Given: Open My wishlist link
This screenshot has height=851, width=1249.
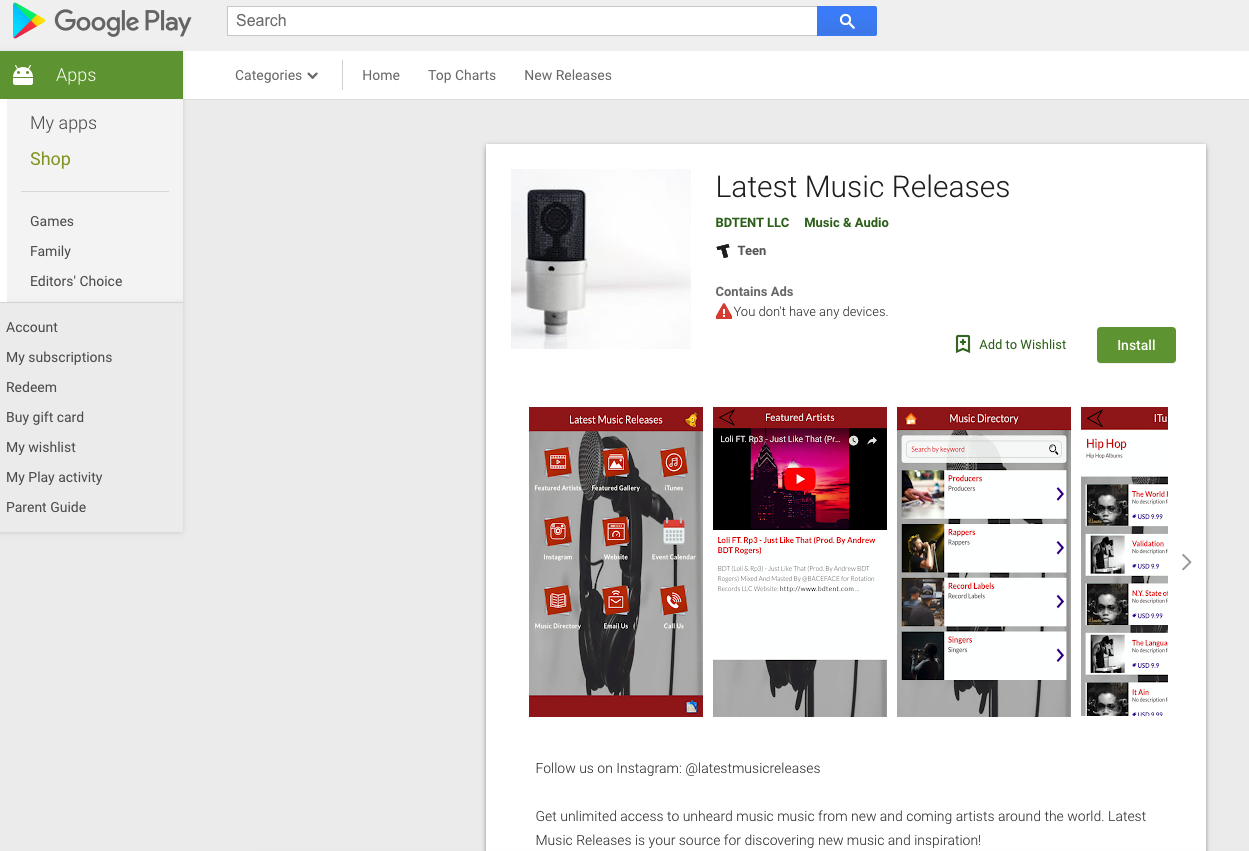Looking at the screenshot, I should point(41,447).
